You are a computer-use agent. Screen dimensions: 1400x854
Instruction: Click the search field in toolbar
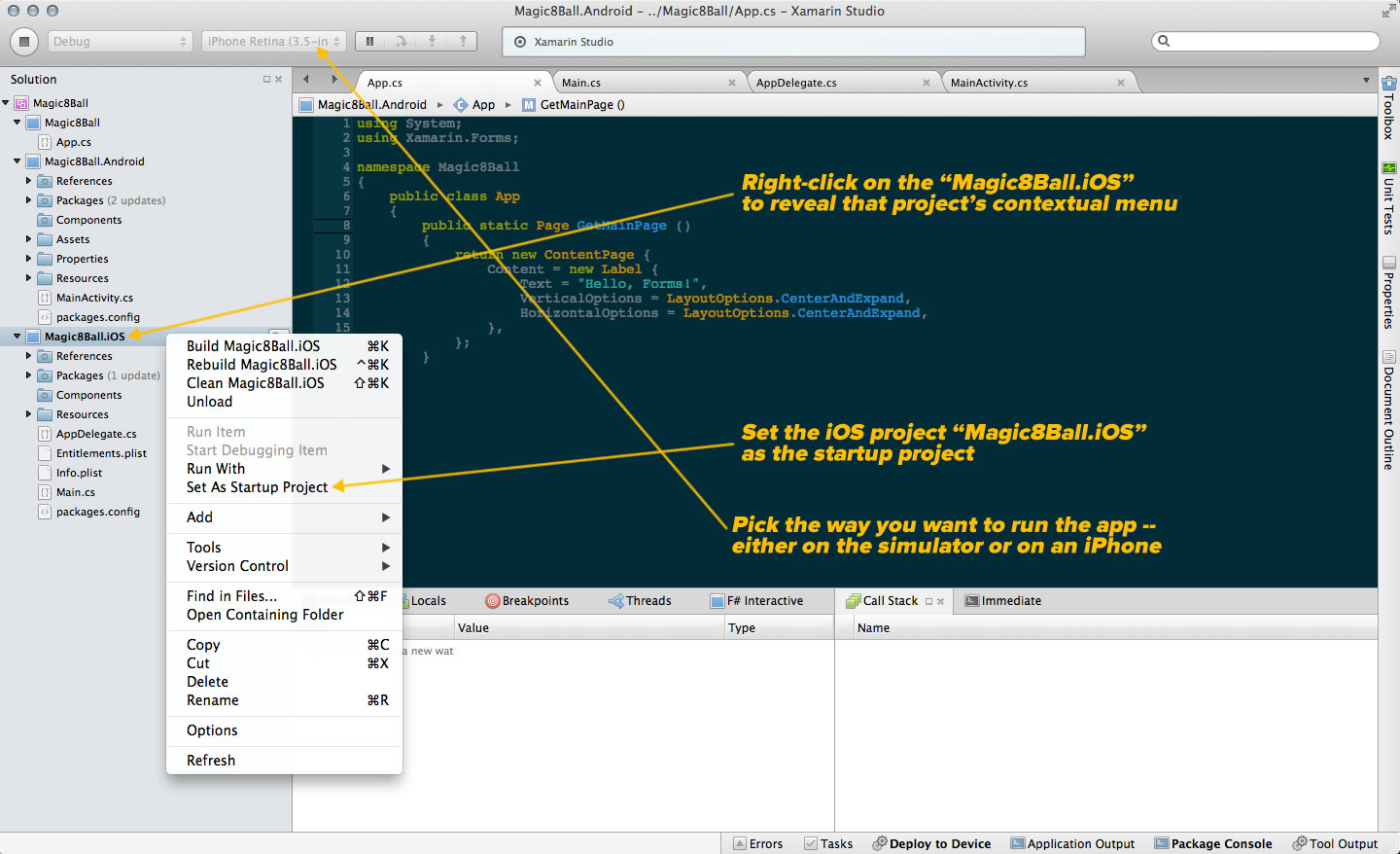1266,41
